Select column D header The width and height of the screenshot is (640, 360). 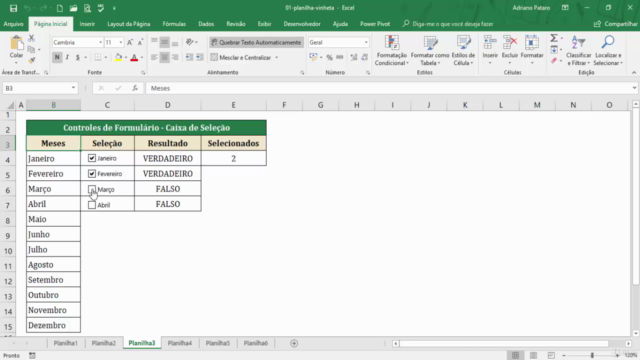167,105
